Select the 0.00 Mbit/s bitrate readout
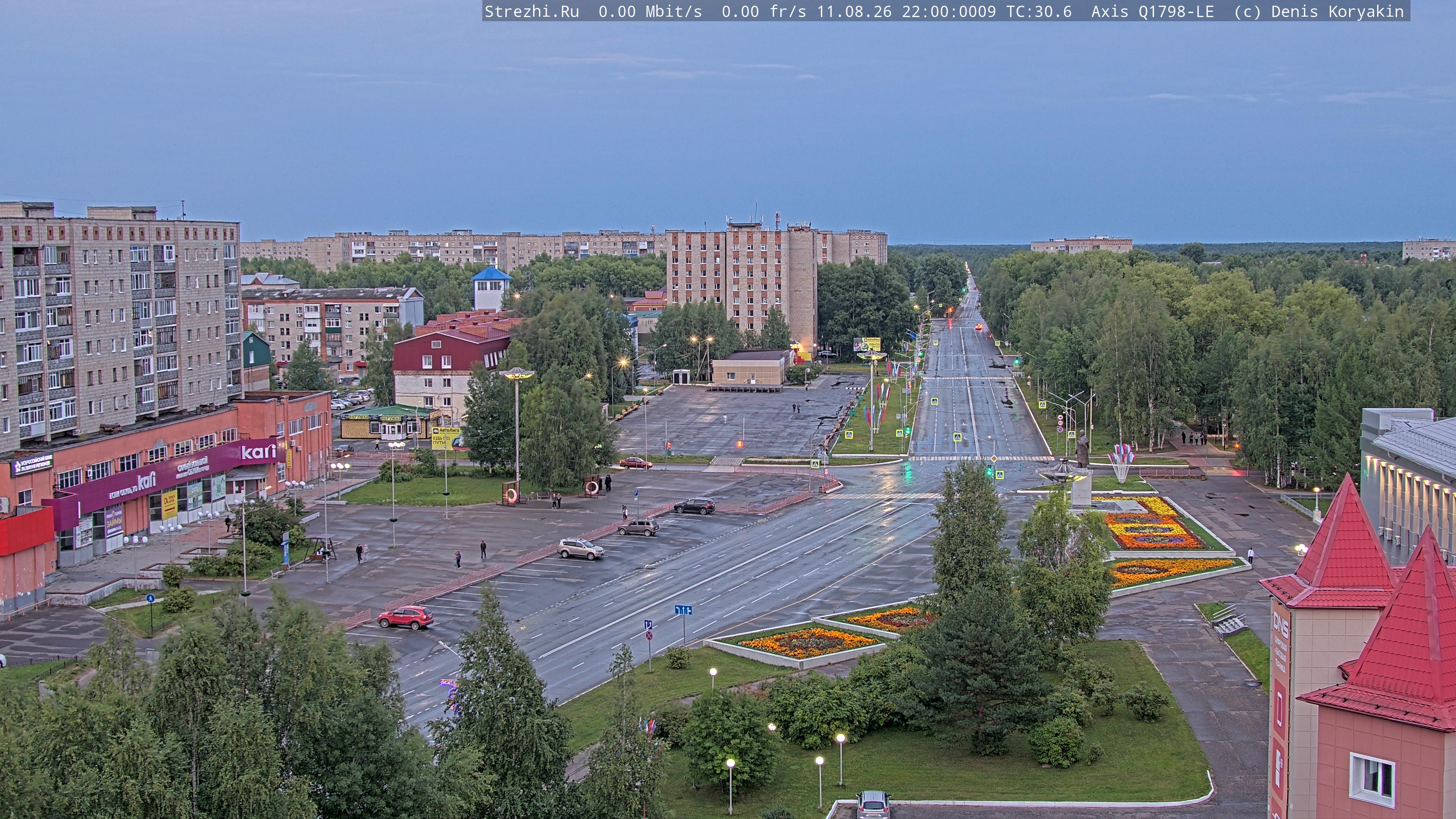Image resolution: width=1456 pixels, height=819 pixels. point(650,12)
